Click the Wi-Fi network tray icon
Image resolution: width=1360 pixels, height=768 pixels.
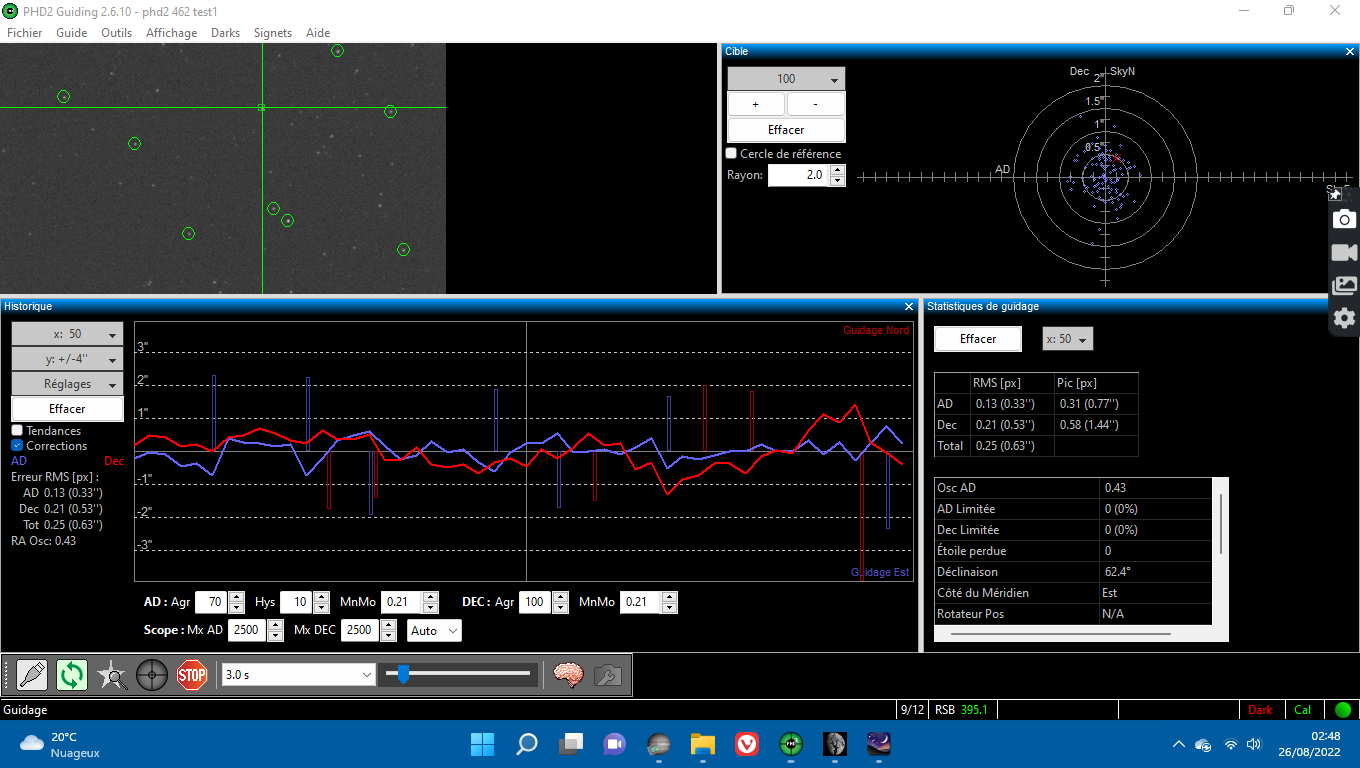pos(1230,744)
